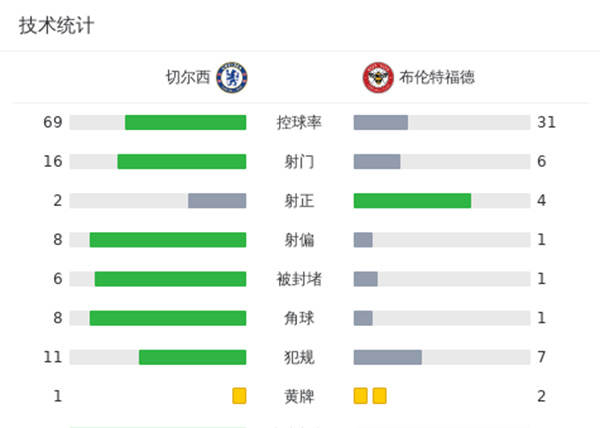Click Chelsea's green 控球率 possession bar
600x428 pixels.
click(x=185, y=122)
